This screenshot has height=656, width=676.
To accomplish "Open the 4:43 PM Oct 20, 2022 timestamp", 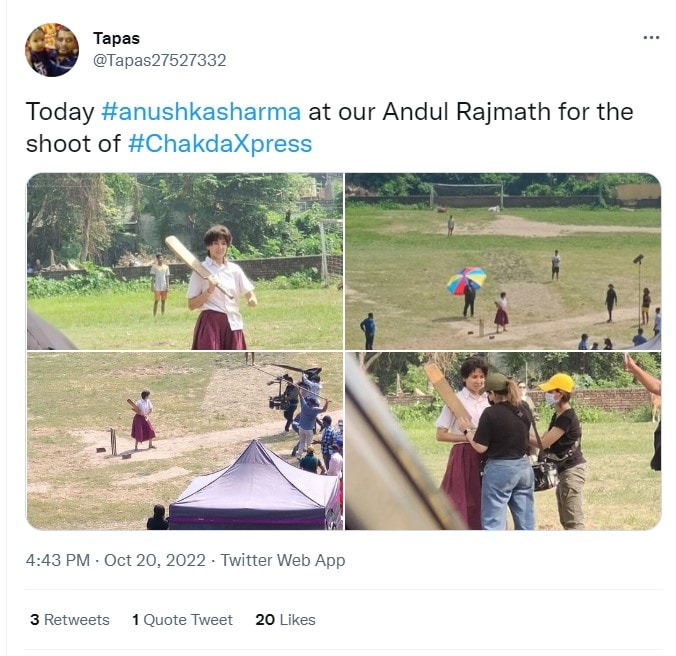I will 116,560.
